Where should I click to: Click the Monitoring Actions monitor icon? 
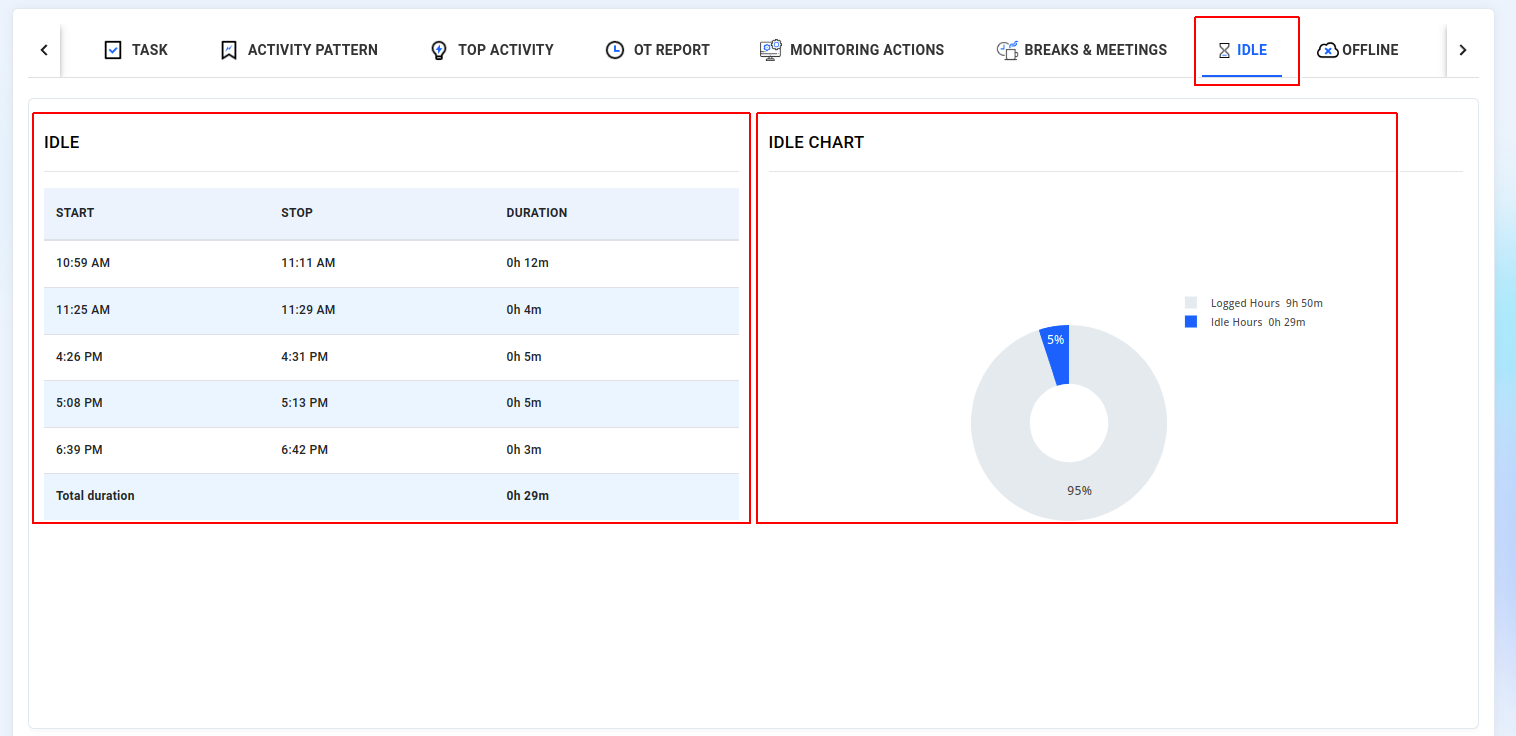(x=770, y=50)
